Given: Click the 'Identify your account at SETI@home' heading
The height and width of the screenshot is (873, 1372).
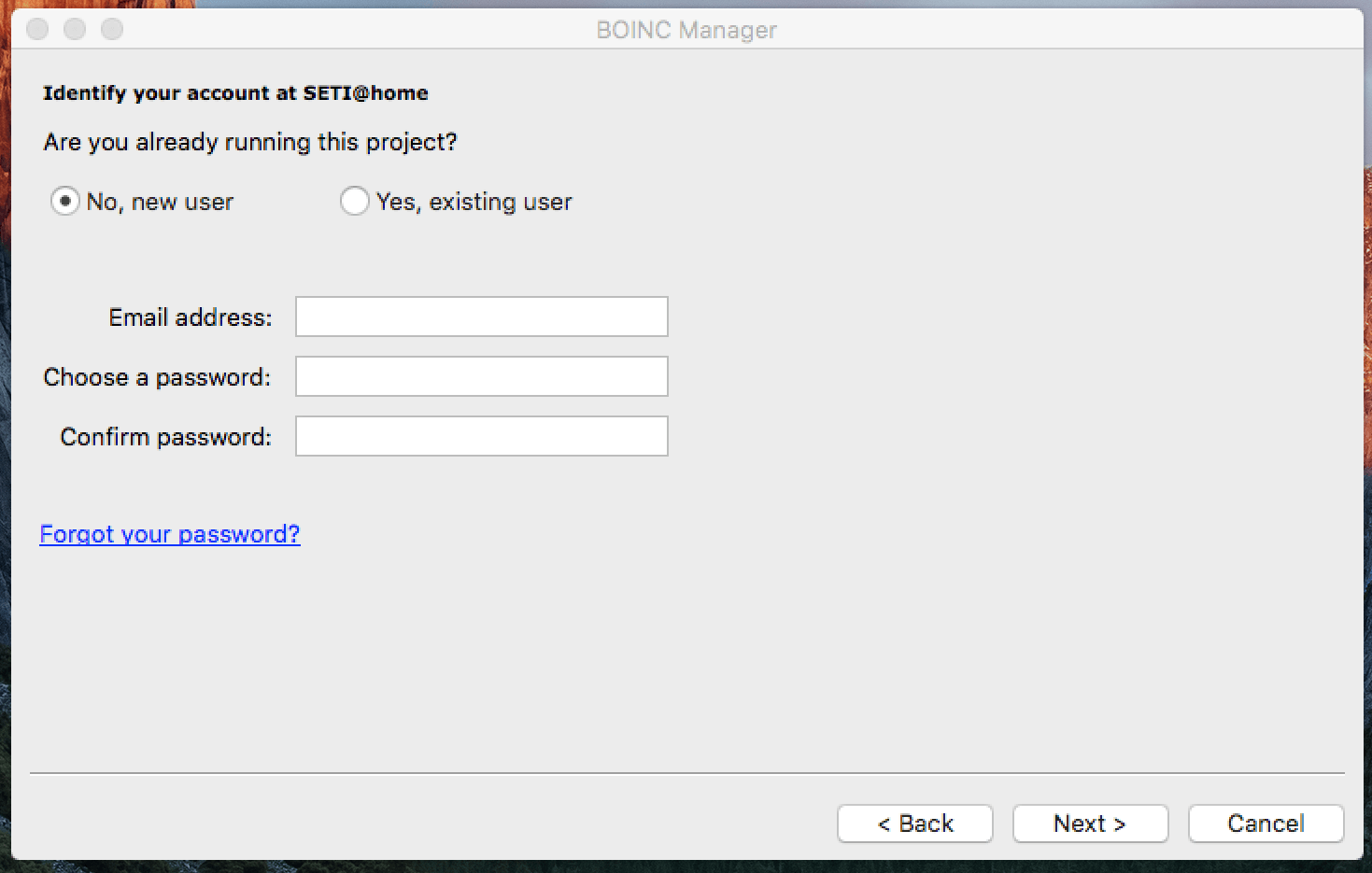Looking at the screenshot, I should 235,93.
